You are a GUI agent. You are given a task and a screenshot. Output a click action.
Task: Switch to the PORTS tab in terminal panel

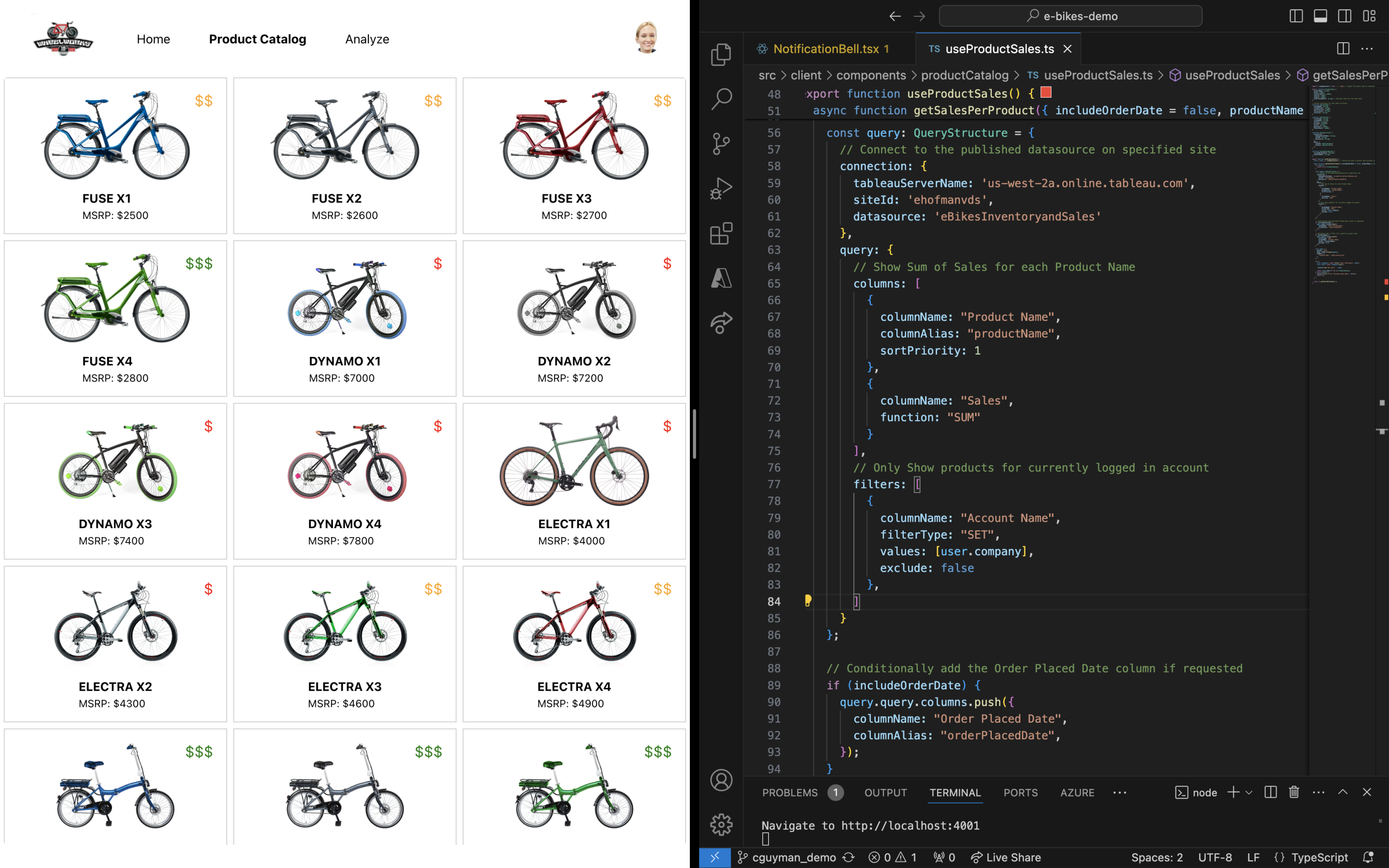click(1019, 792)
